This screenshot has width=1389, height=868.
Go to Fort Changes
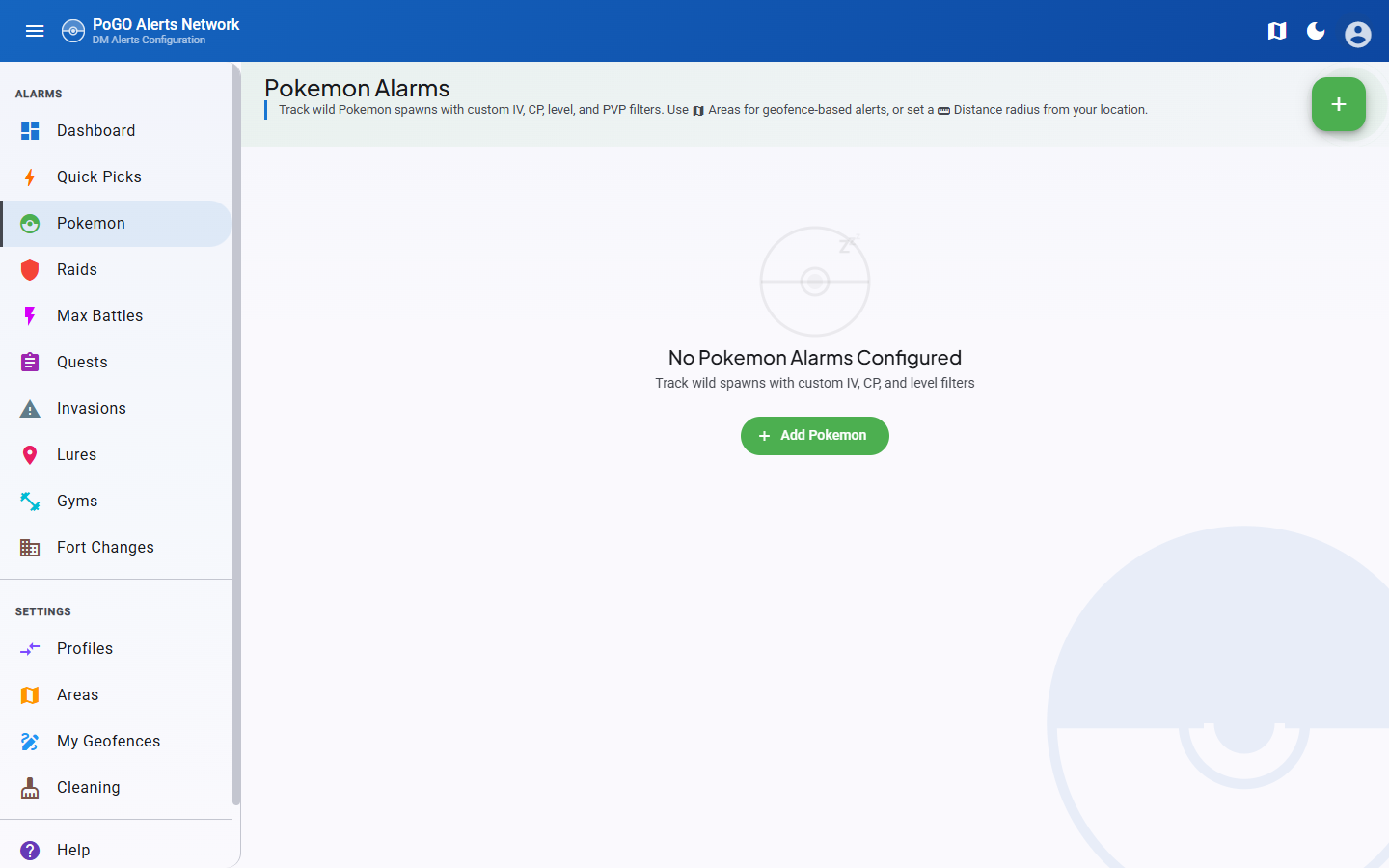click(116, 548)
